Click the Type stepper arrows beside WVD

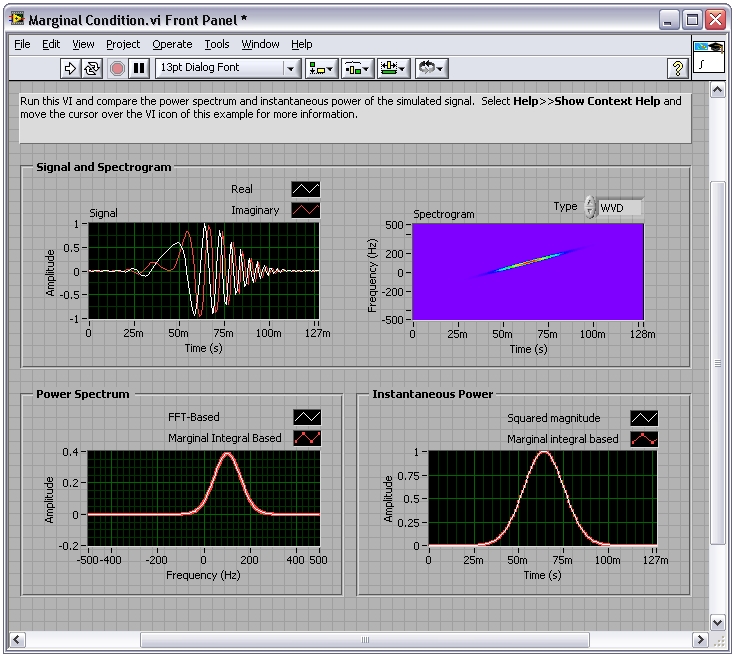tap(590, 207)
